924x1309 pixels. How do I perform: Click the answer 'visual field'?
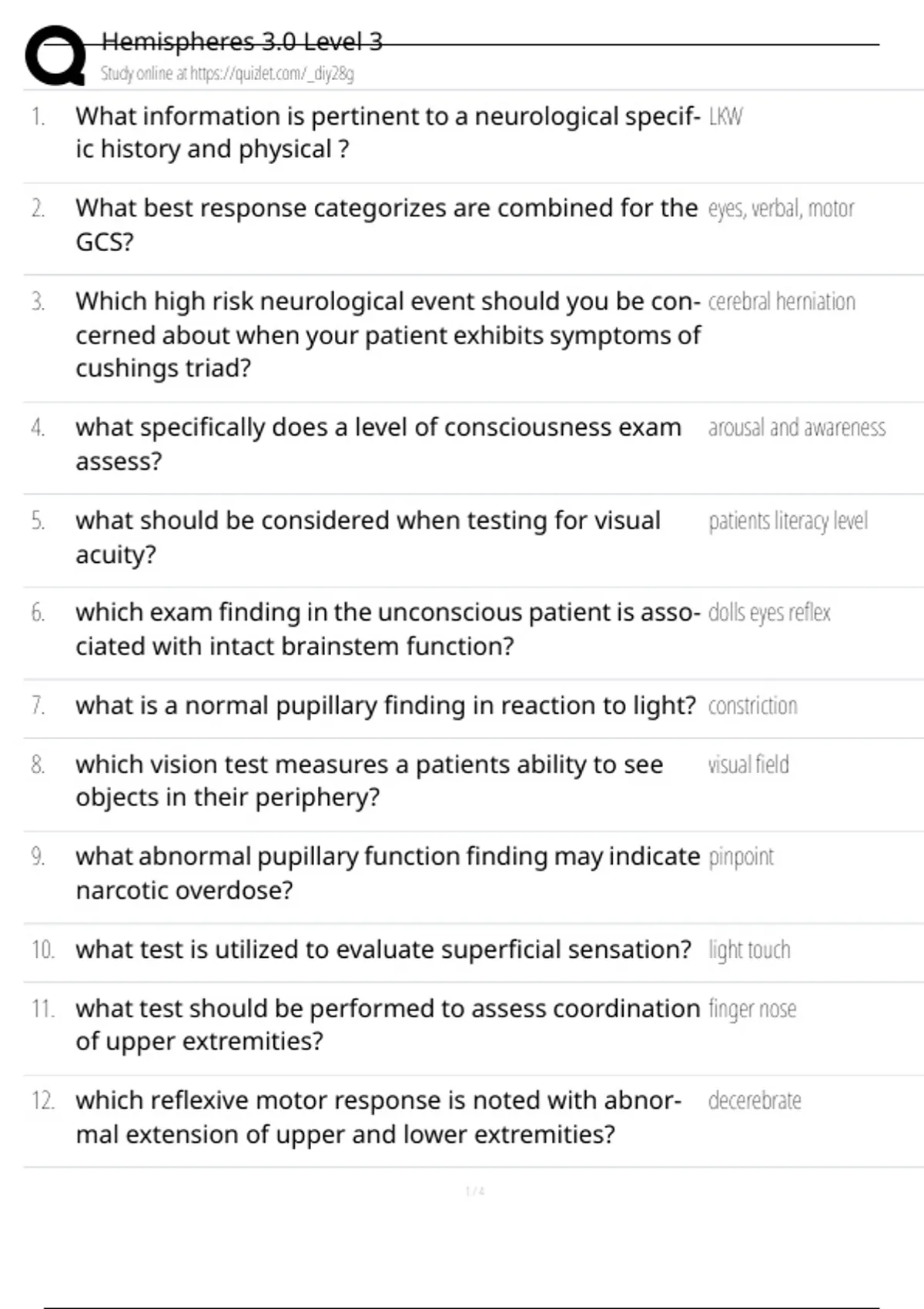[x=748, y=765]
